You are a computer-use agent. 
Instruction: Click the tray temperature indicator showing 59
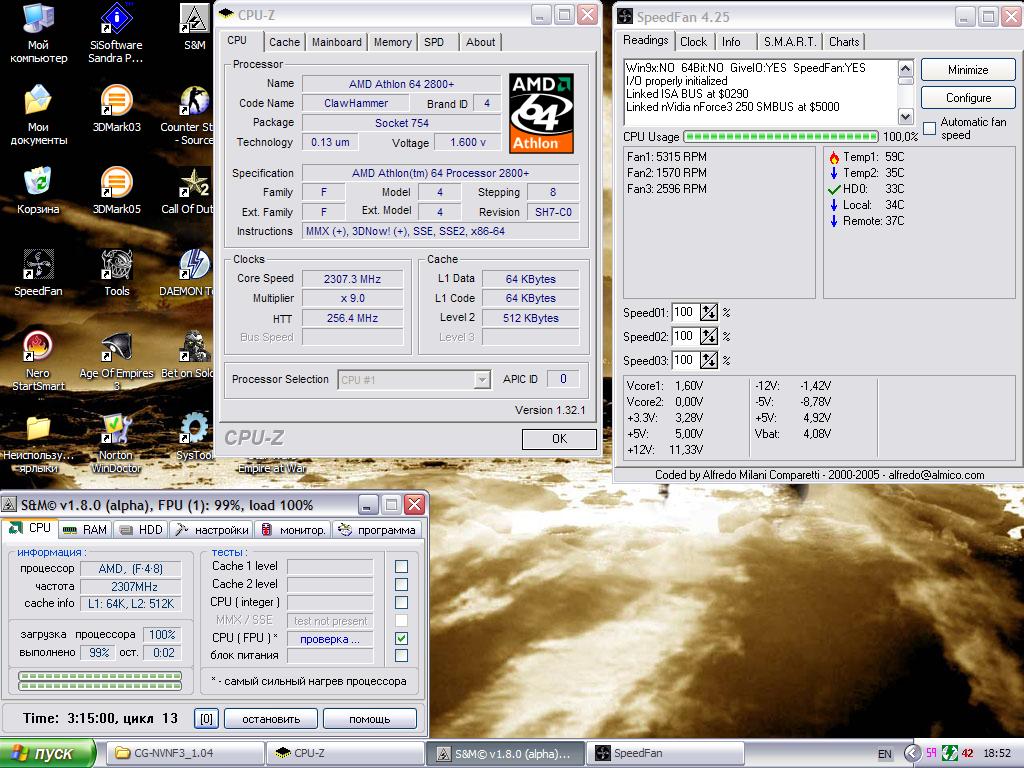point(931,753)
